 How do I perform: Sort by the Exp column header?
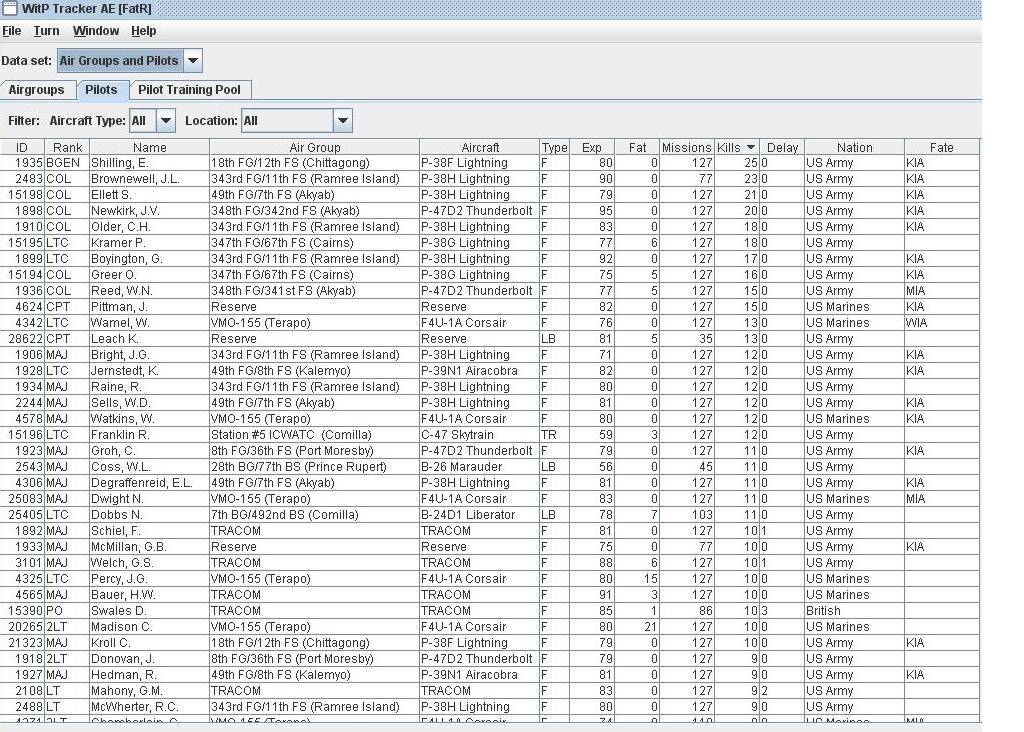592,148
